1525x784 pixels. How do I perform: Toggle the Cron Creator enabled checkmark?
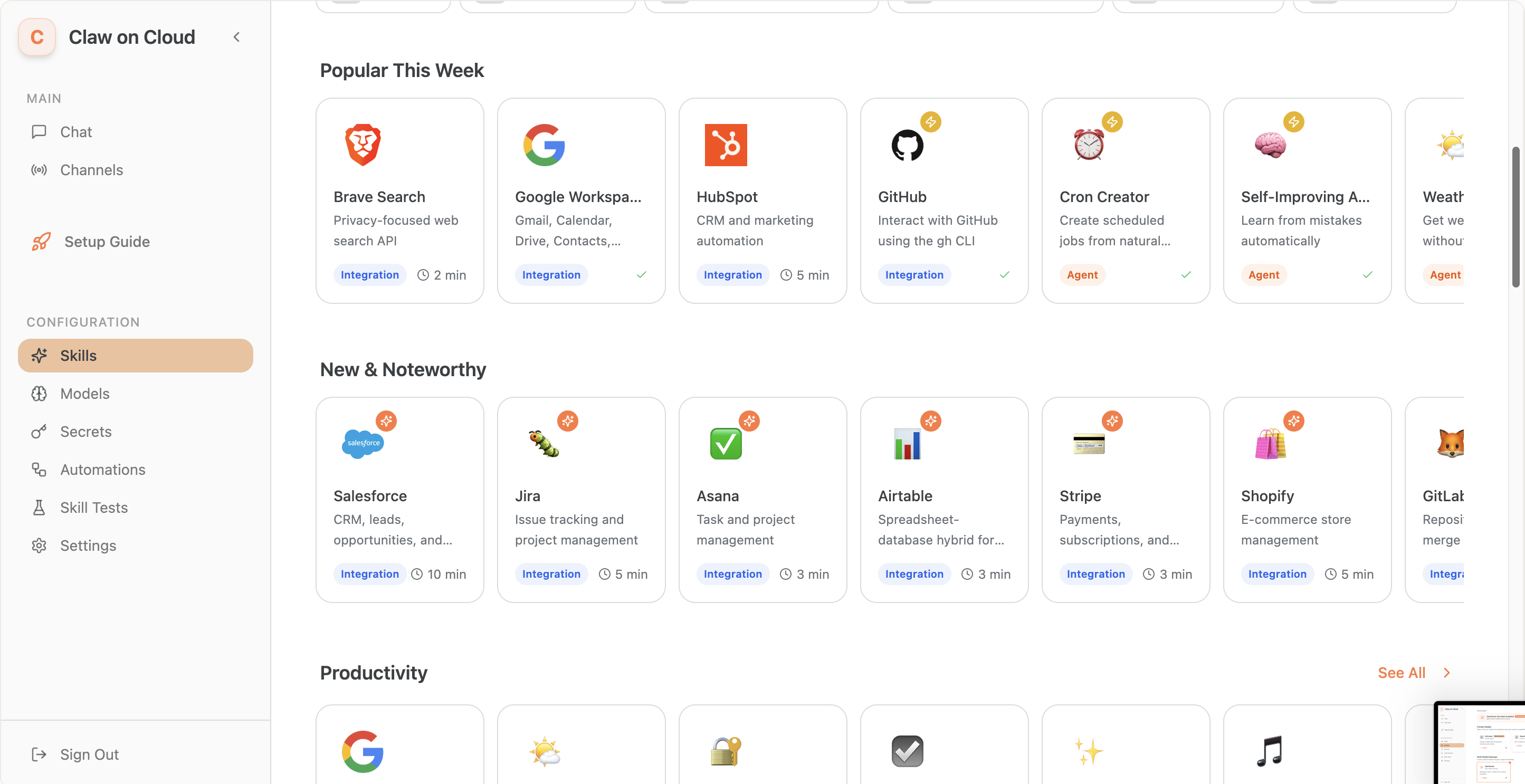point(1186,274)
